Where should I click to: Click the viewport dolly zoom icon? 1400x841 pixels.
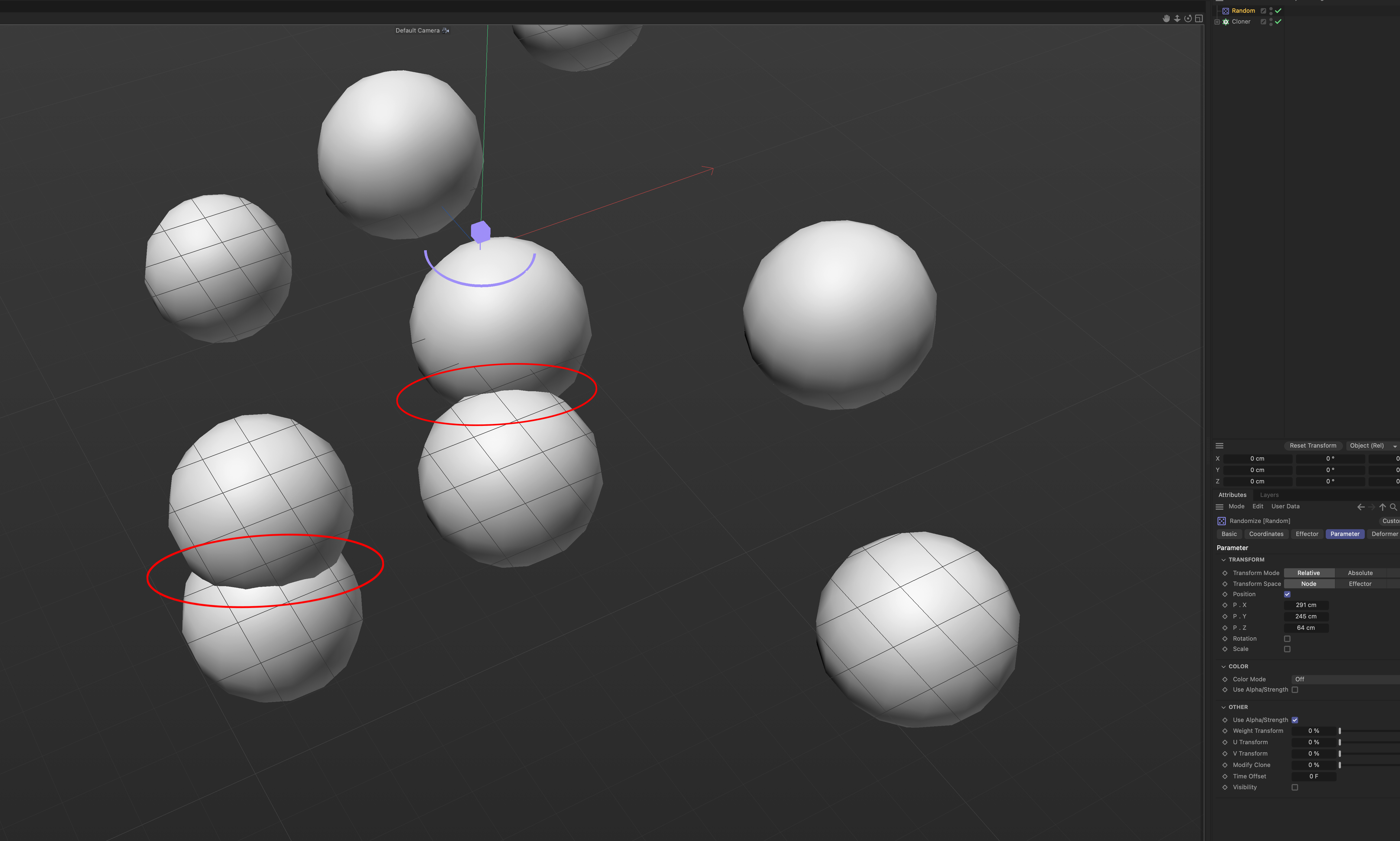[1177, 19]
